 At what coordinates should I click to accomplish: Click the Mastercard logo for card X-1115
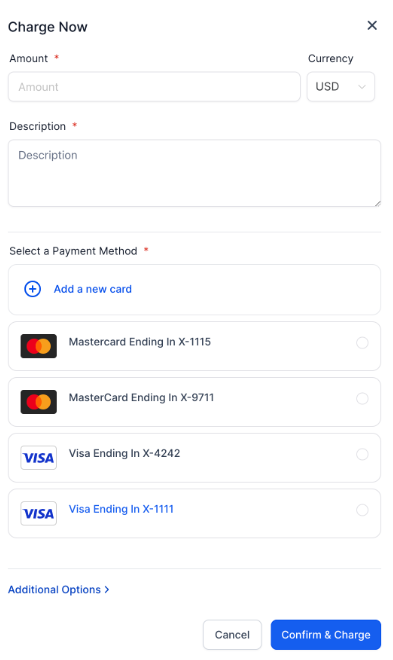click(x=39, y=346)
